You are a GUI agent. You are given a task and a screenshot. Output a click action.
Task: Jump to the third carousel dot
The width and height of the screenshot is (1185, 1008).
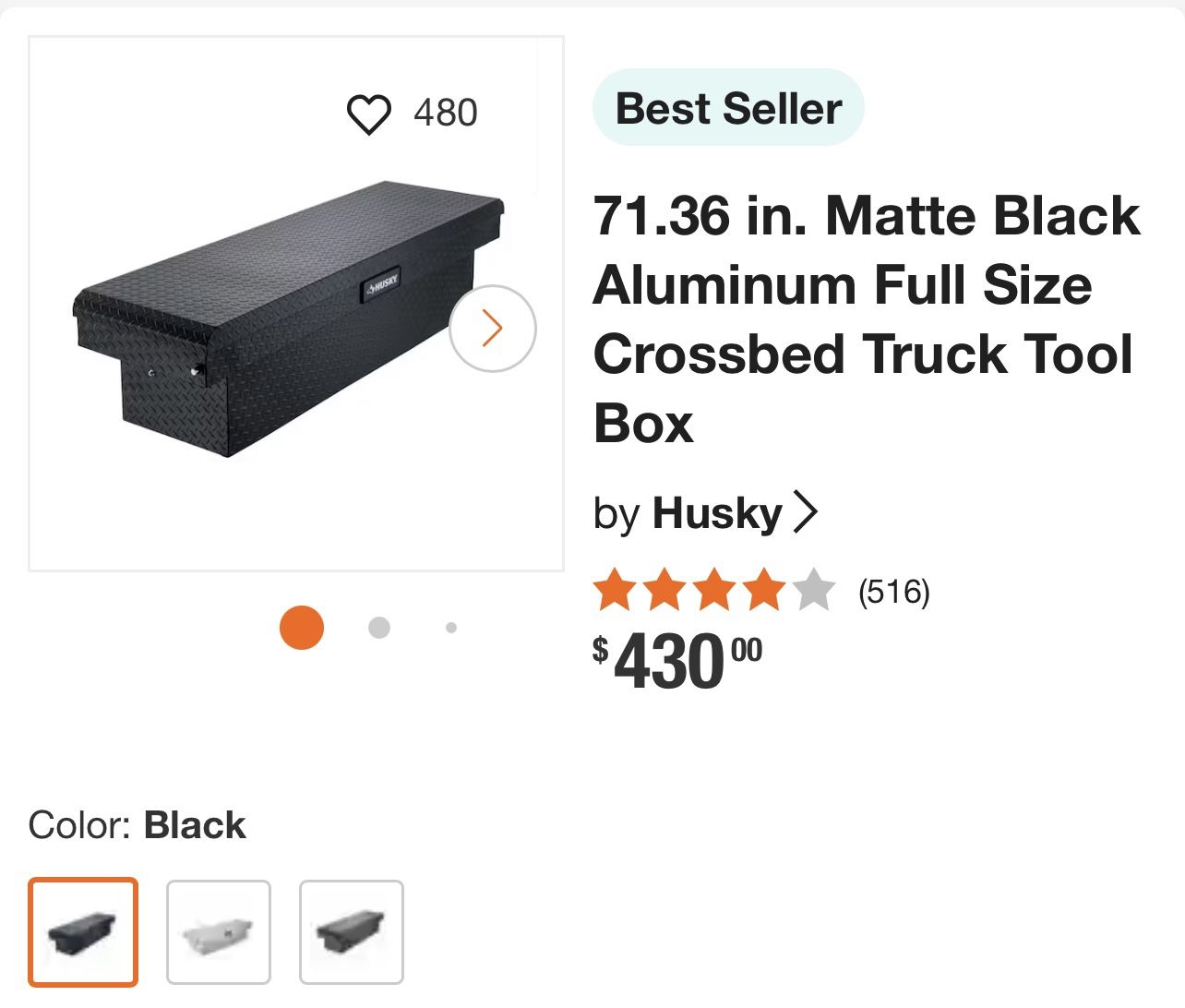click(450, 628)
